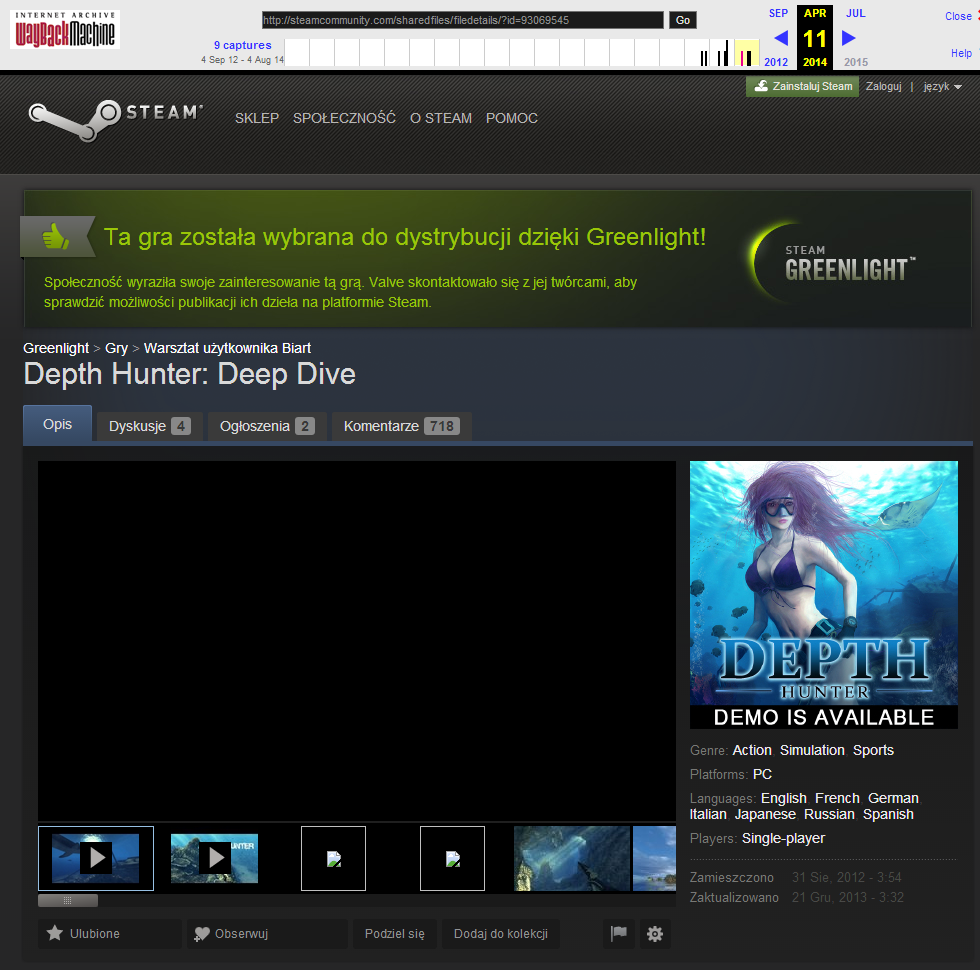The image size is (980, 970).
Task: Click Warsztat użytkownika Biart breadcrumb
Action: click(x=228, y=348)
